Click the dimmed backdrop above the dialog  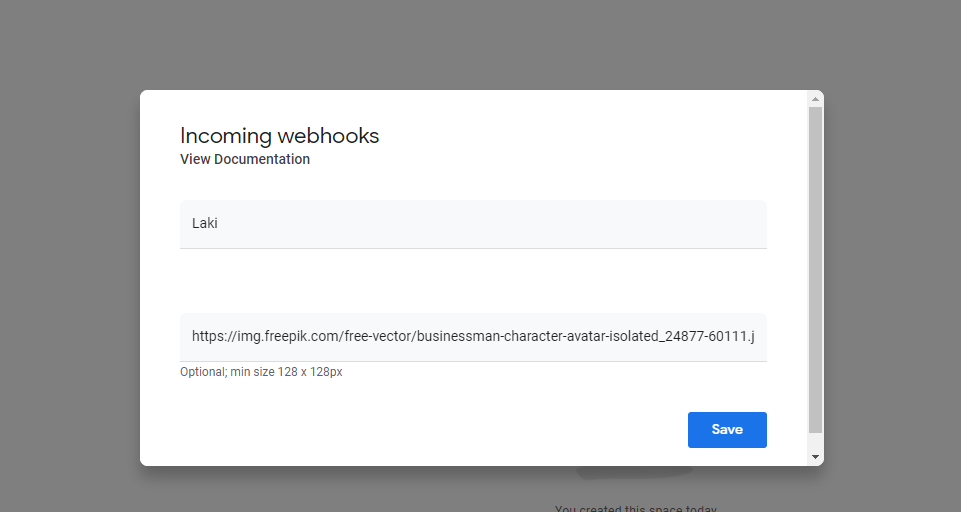tap(480, 45)
